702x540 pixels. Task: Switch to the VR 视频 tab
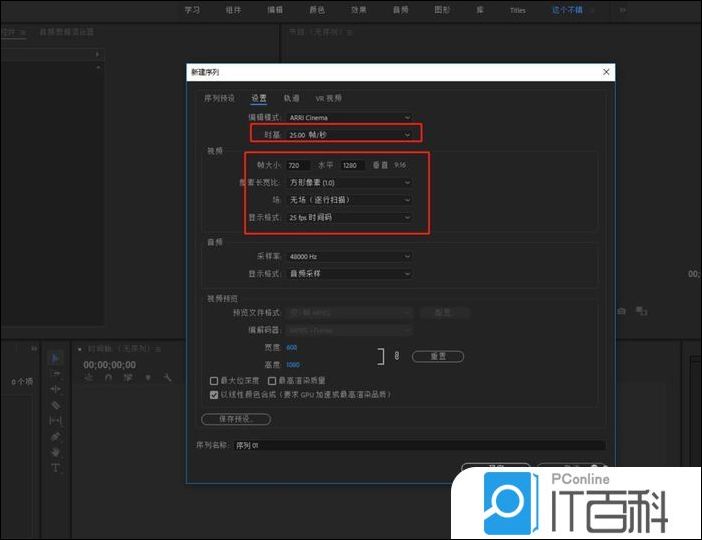pyautogui.click(x=329, y=98)
